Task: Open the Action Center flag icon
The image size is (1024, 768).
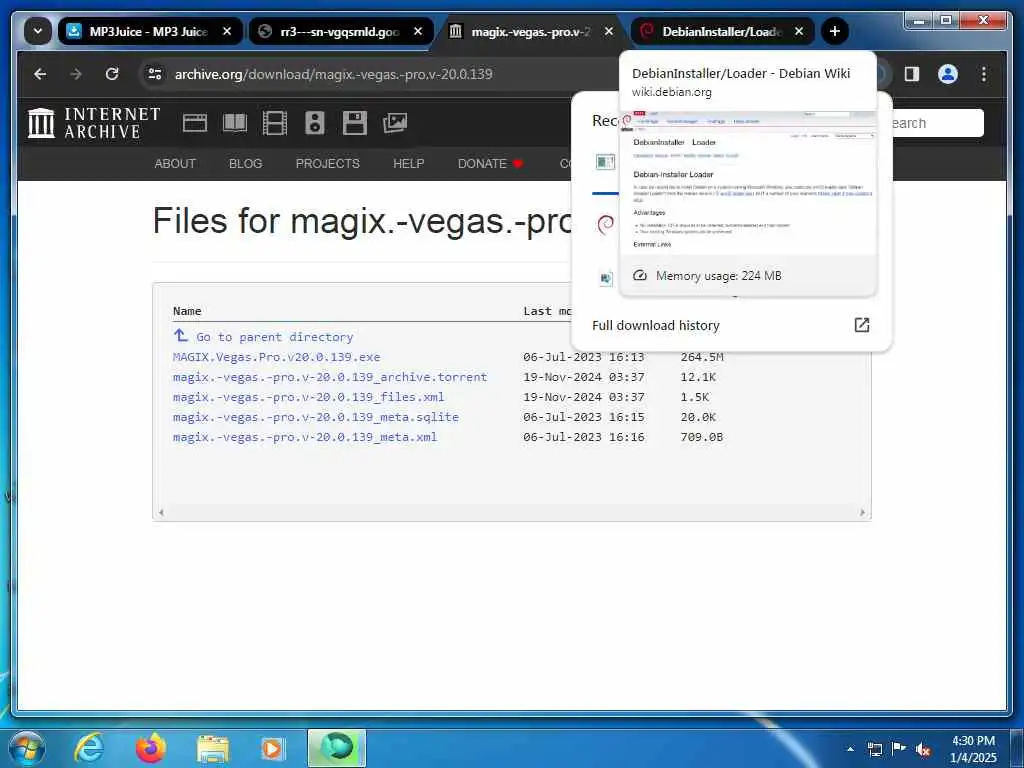Action: pos(899,749)
